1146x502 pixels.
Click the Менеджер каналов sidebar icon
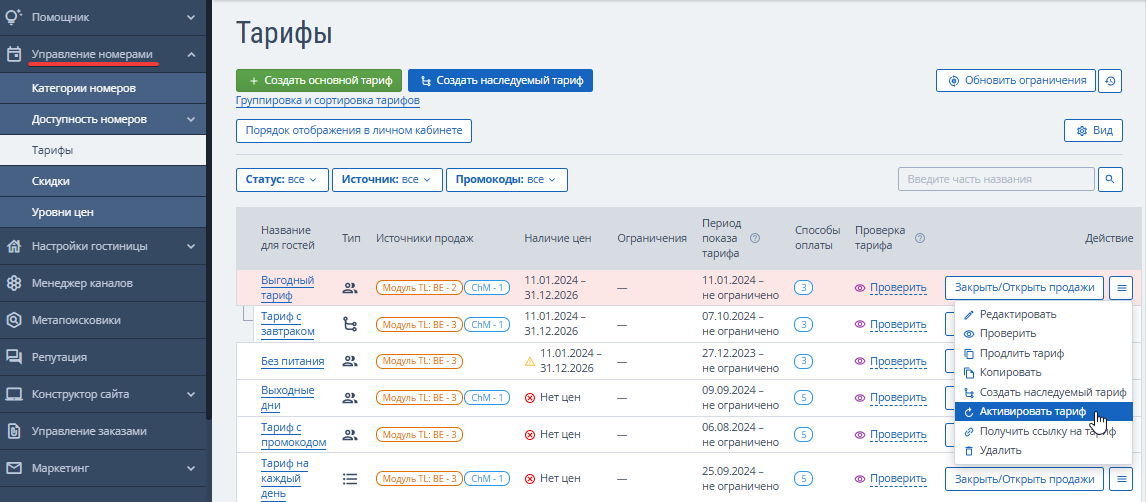pyautogui.click(x=14, y=283)
